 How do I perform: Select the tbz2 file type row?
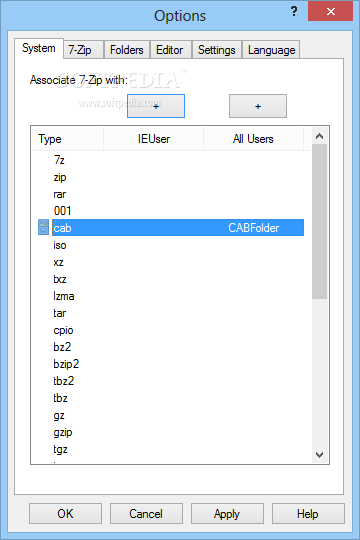[171, 381]
